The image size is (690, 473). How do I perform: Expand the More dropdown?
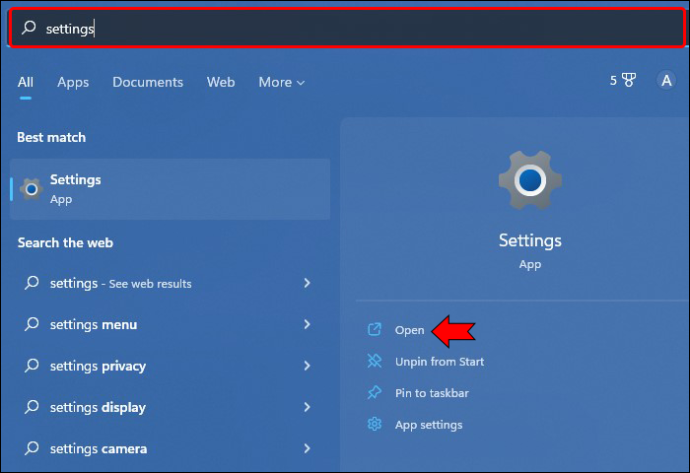click(282, 82)
